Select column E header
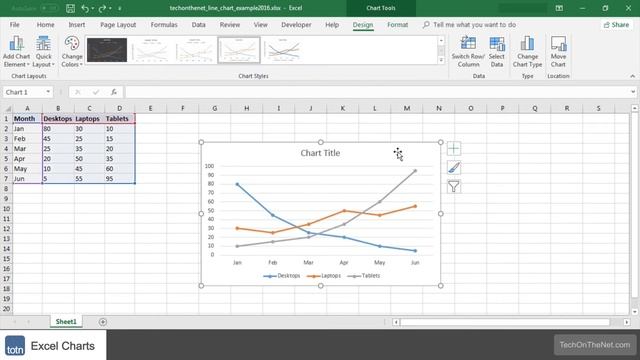 tap(150, 108)
